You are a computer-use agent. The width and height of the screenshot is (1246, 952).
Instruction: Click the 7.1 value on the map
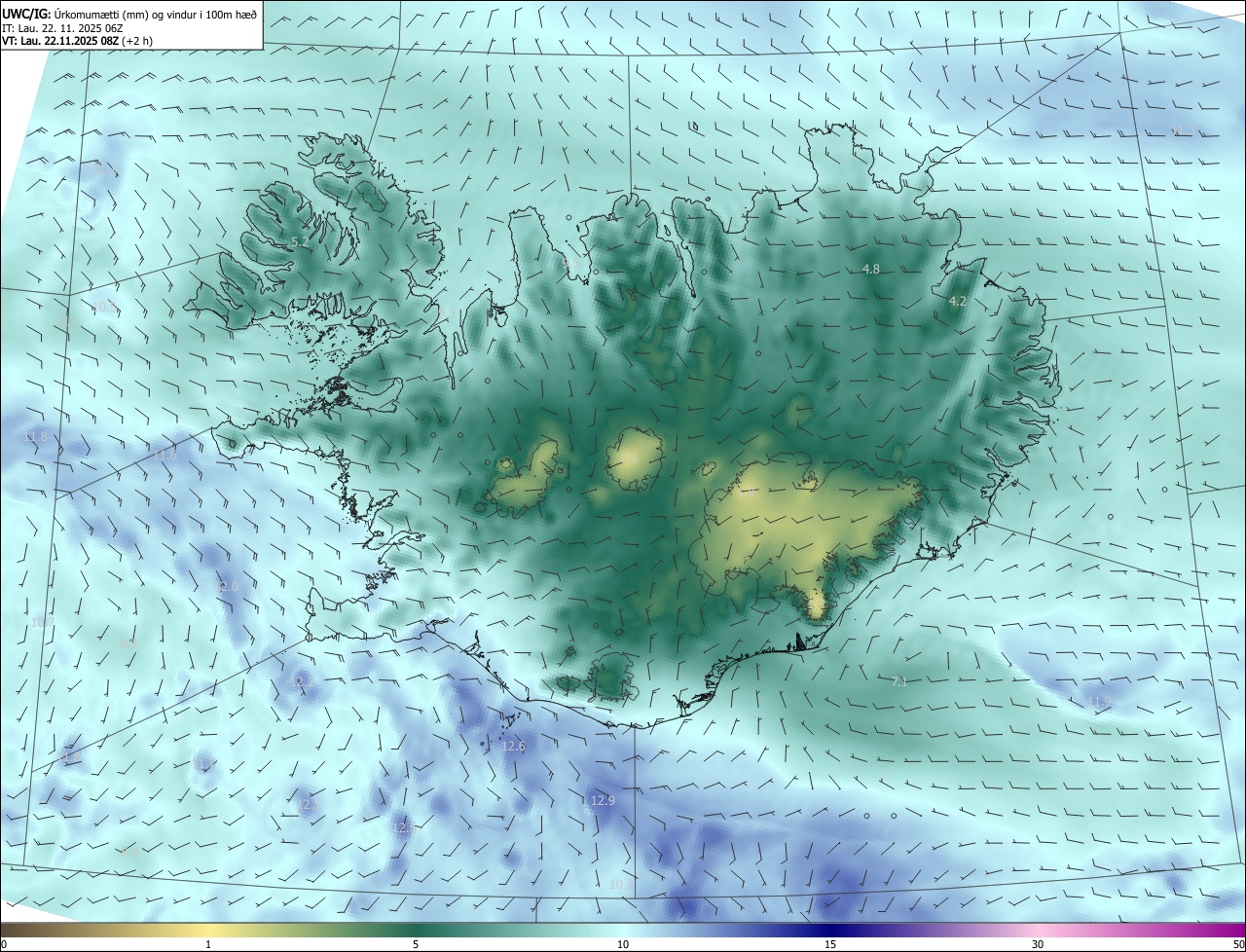(x=898, y=682)
